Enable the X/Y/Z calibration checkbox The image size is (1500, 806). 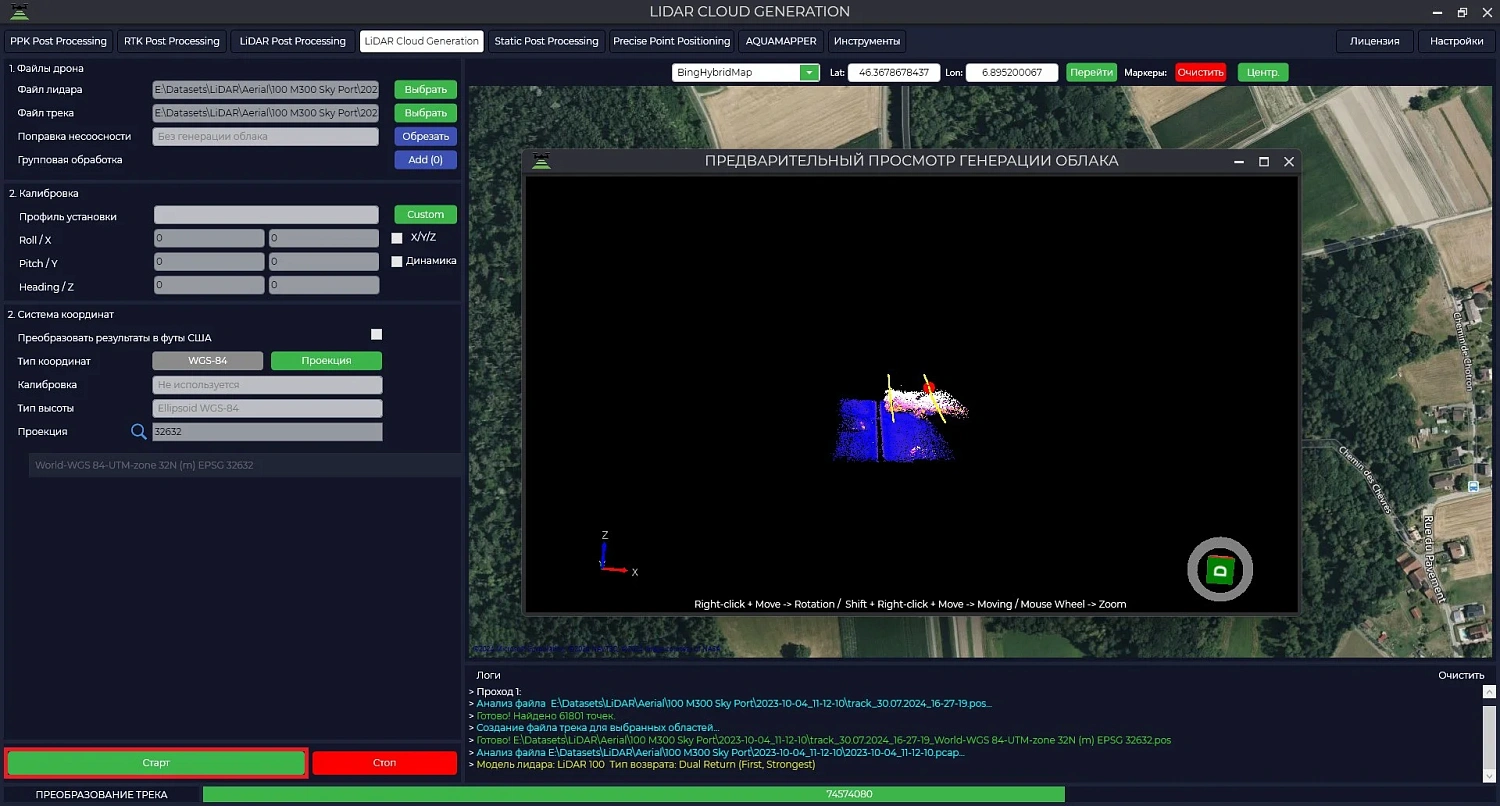click(396, 237)
